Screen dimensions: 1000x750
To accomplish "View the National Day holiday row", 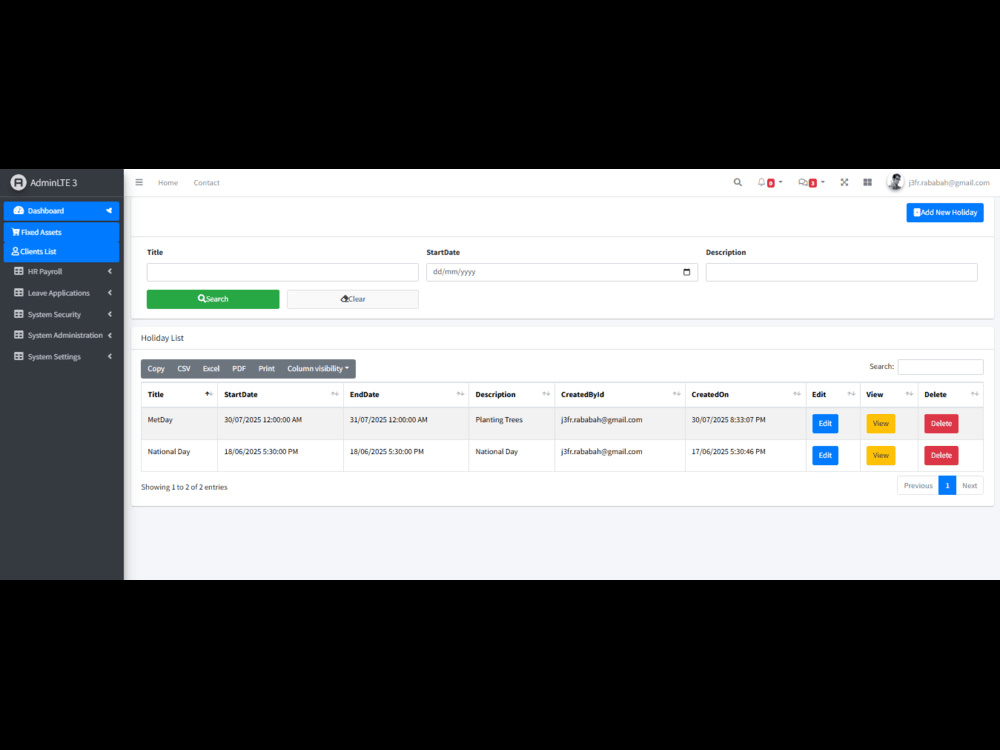I will coord(880,455).
